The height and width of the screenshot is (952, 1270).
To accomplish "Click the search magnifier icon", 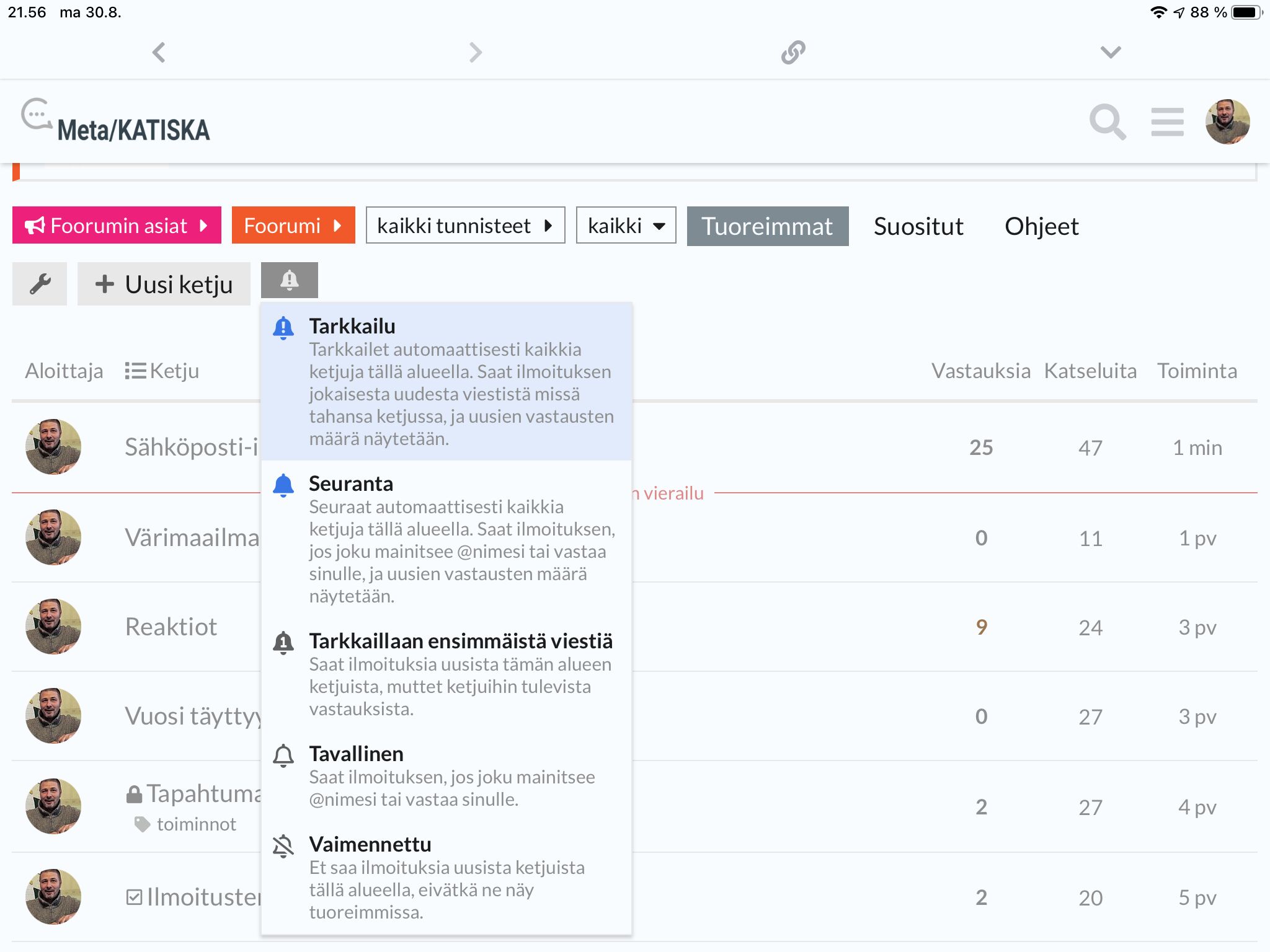I will pos(1107,122).
